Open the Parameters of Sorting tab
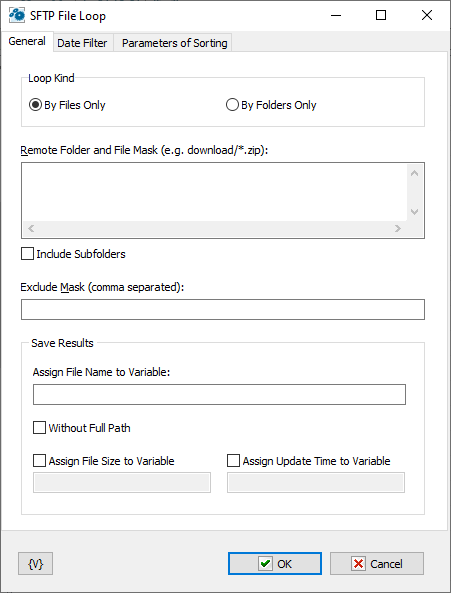451x593 pixels. pos(174,43)
